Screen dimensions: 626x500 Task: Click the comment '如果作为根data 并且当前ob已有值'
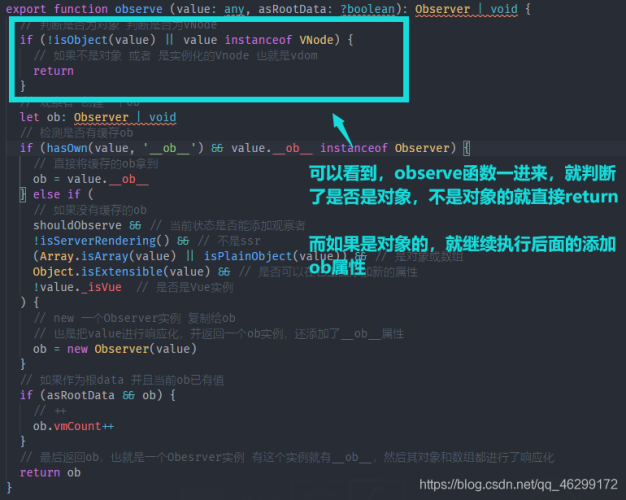pyautogui.click(x=122, y=380)
